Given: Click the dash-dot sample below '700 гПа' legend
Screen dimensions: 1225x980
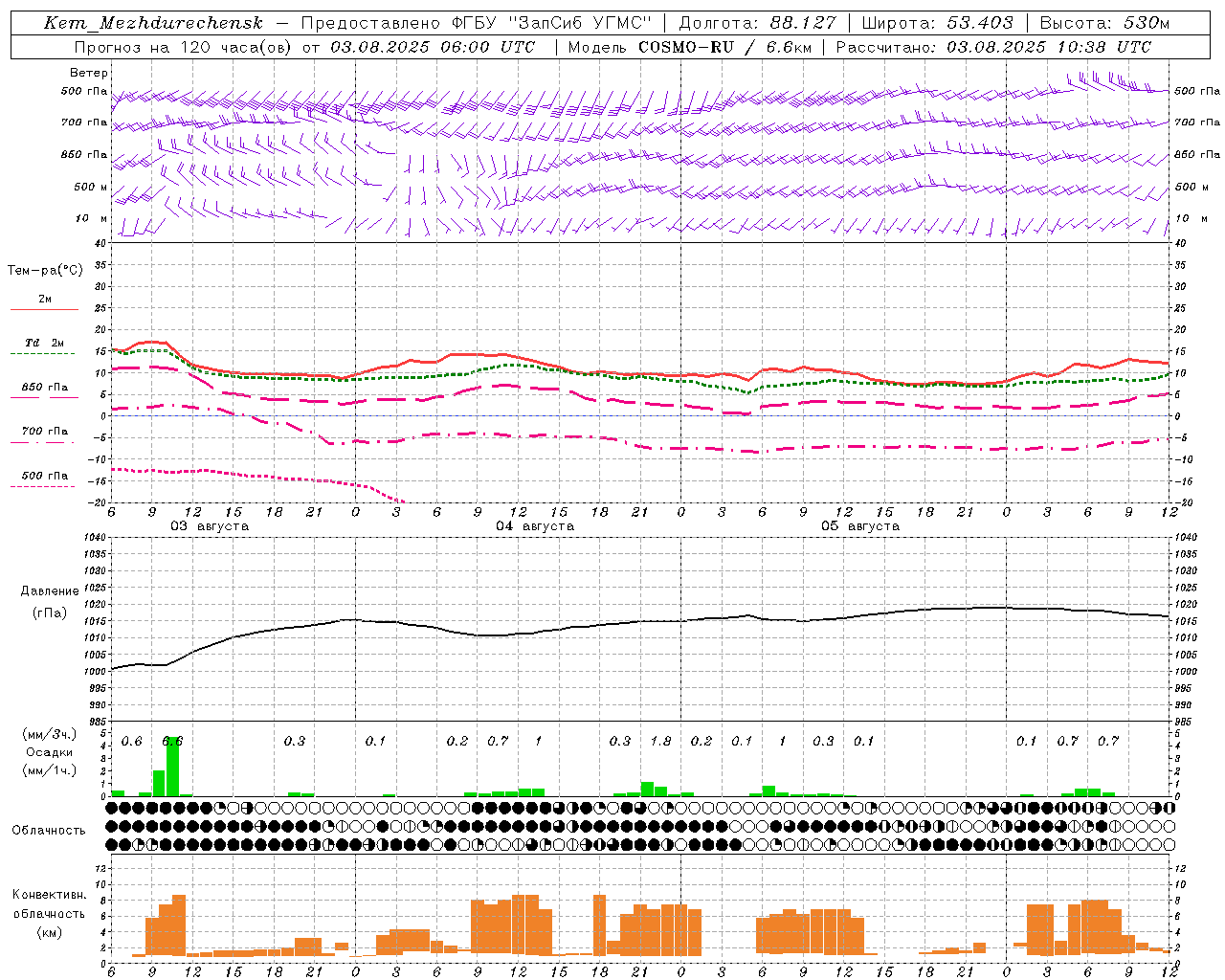Looking at the screenshot, I should coord(44,442).
